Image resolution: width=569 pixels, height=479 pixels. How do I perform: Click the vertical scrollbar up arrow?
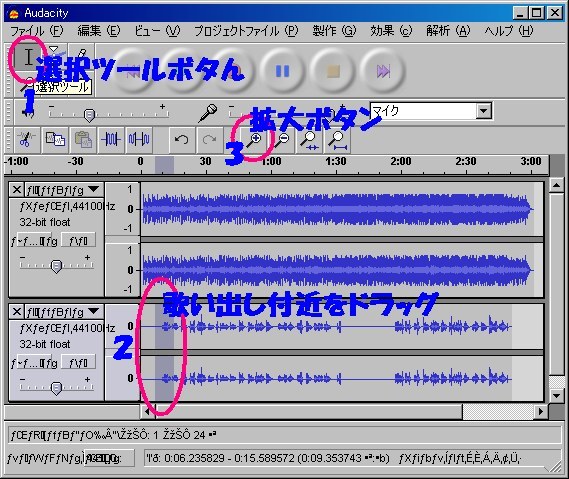tap(556, 185)
